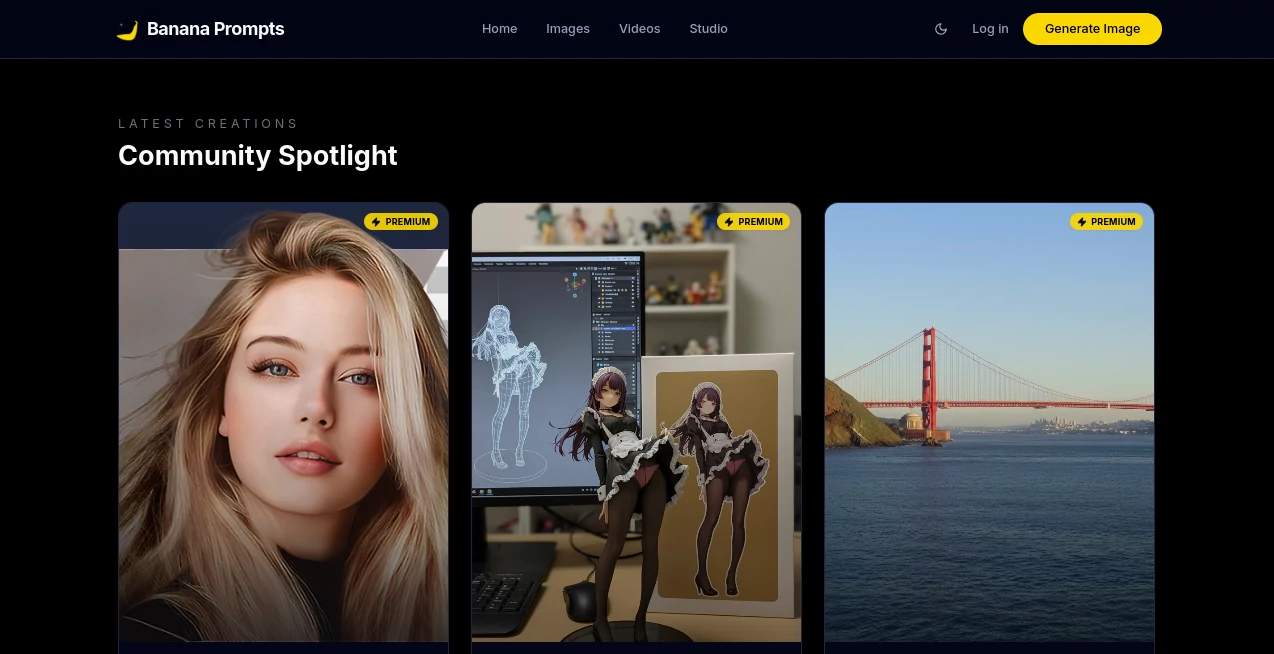Viewport: 1274px width, 654px height.
Task: Click PREMIUM badge on the anime figure card
Action: [x=754, y=222]
